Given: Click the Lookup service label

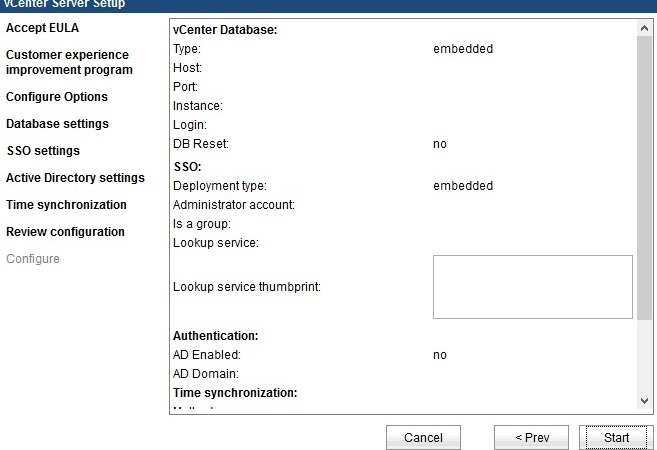Looking at the screenshot, I should 216,243.
